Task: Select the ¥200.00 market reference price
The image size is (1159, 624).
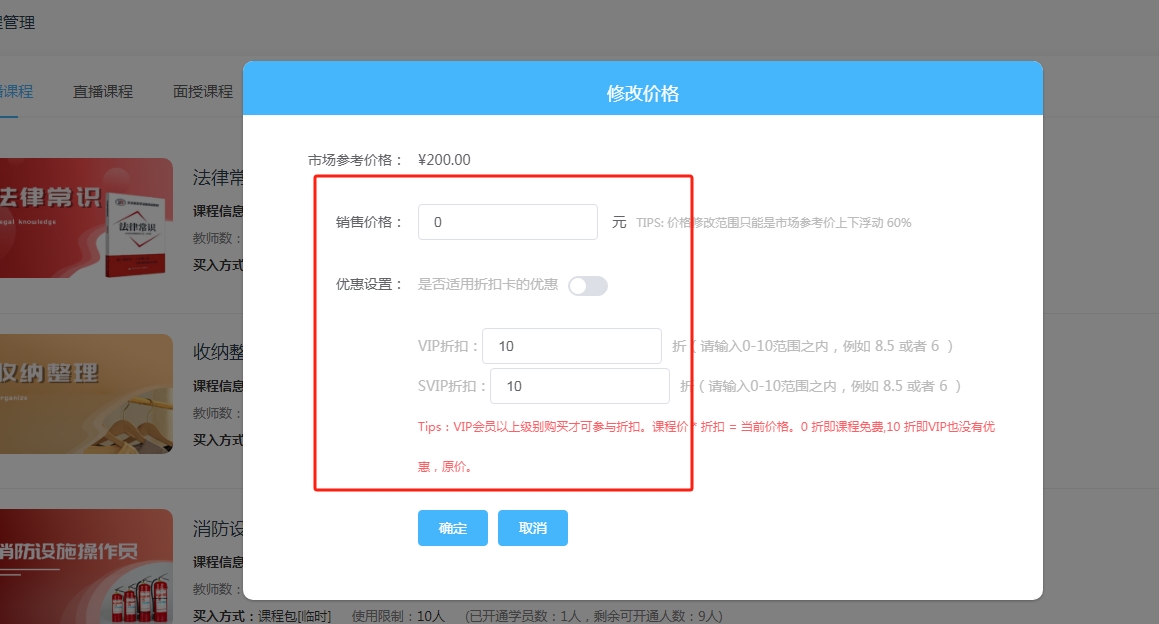Action: coord(444,160)
